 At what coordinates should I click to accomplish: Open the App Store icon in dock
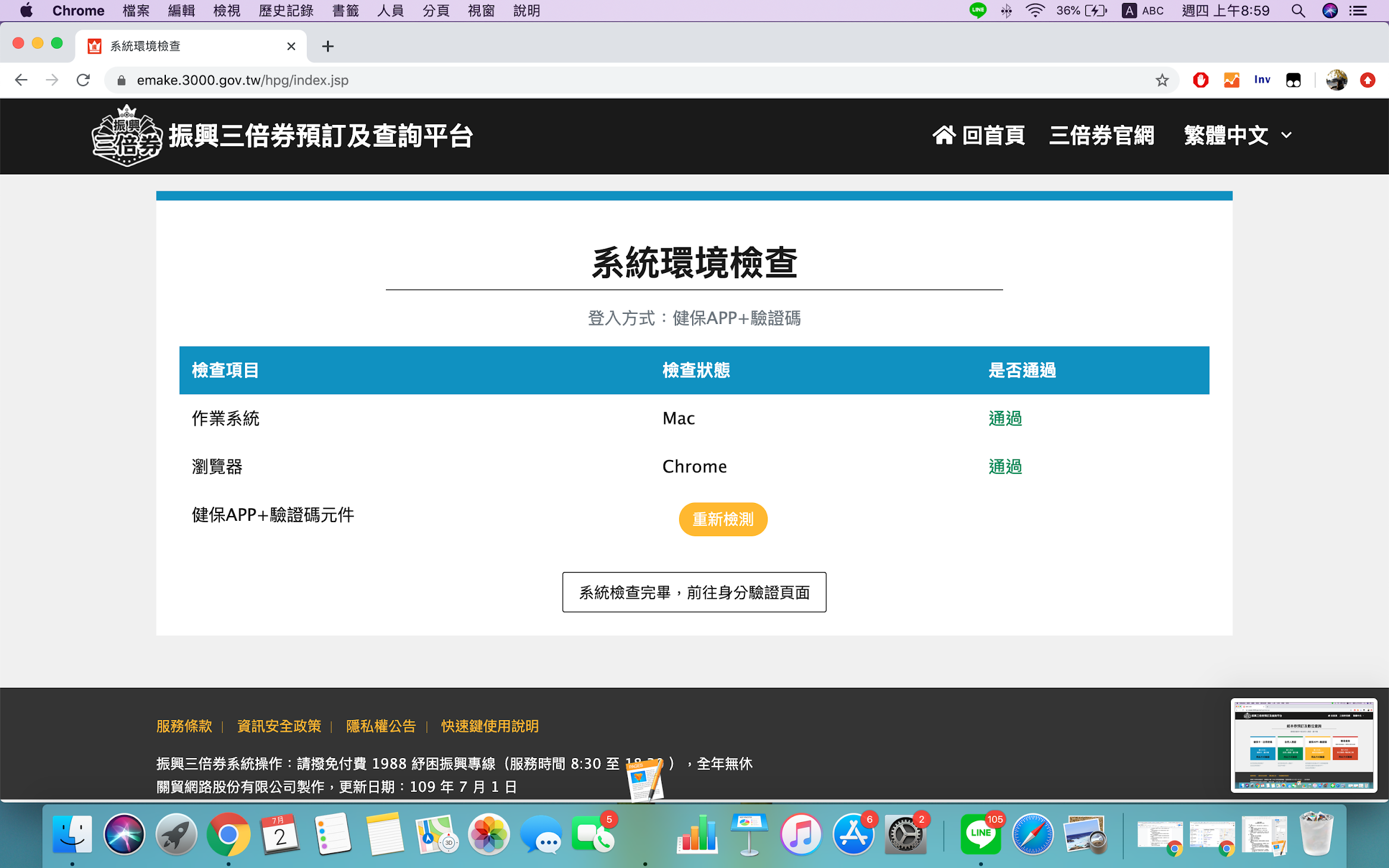pyautogui.click(x=853, y=834)
